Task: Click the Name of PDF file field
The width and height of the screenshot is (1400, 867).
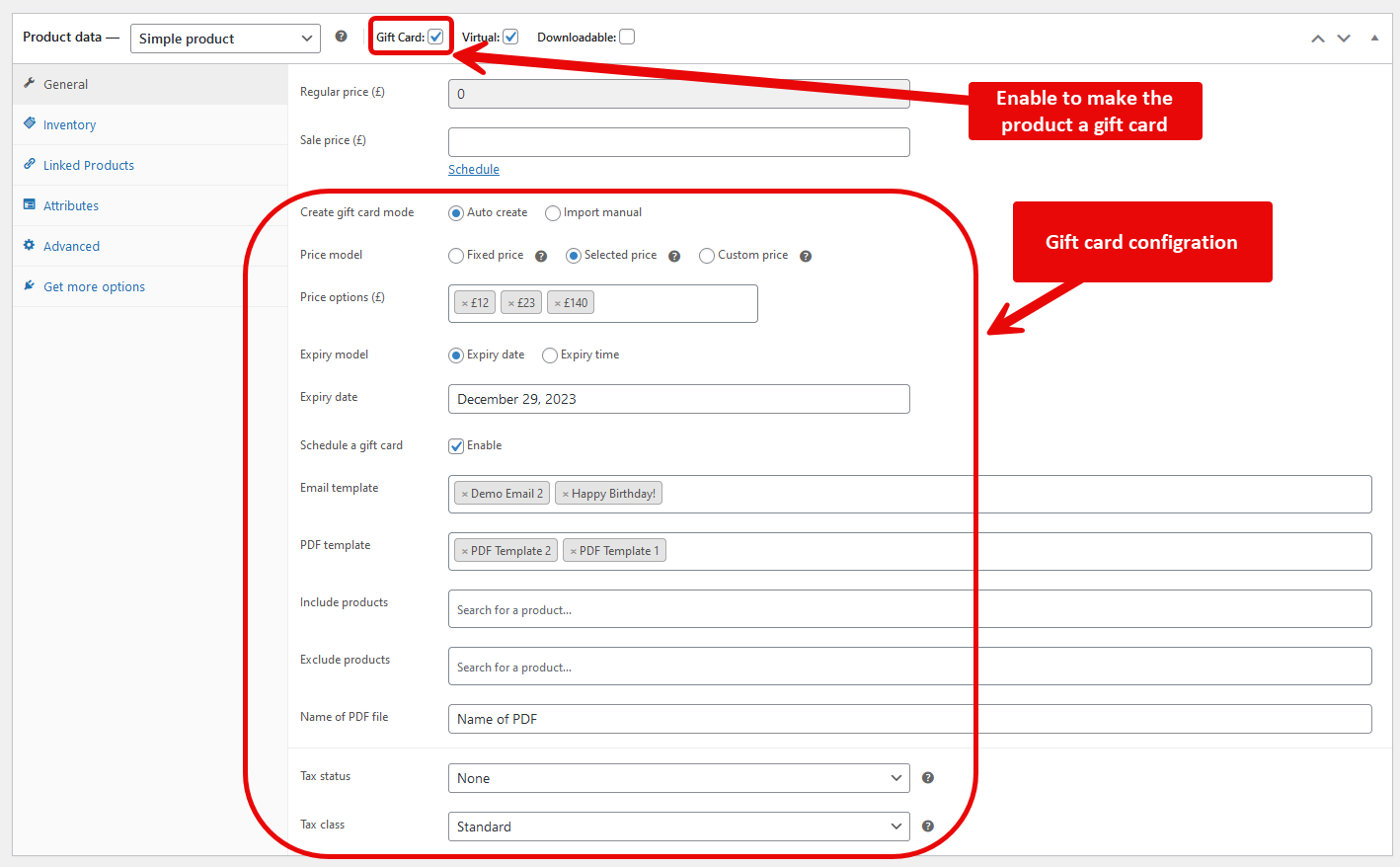Action: [910, 719]
